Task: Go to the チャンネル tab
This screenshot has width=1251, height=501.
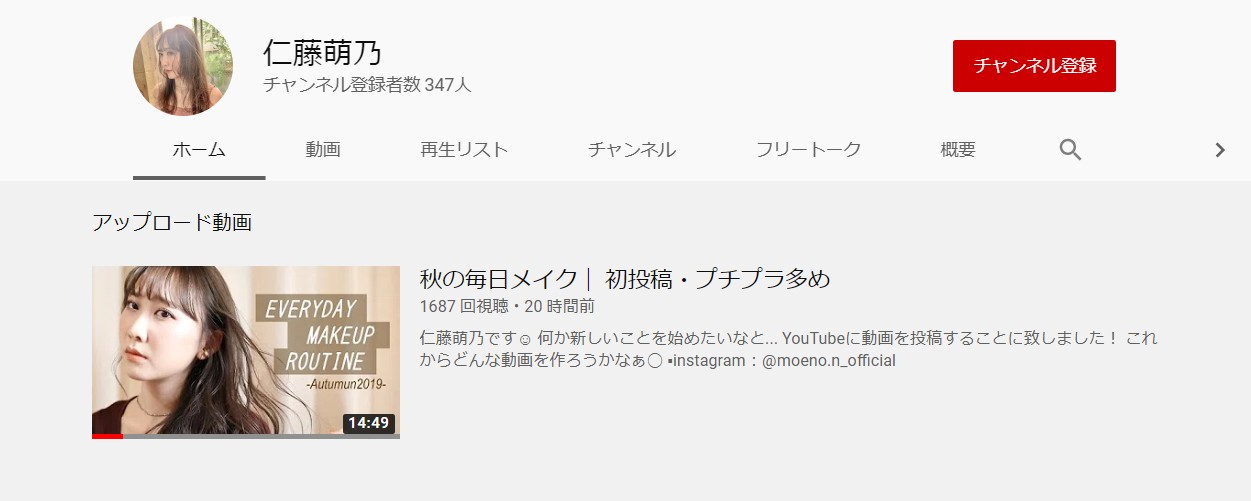Action: (632, 150)
